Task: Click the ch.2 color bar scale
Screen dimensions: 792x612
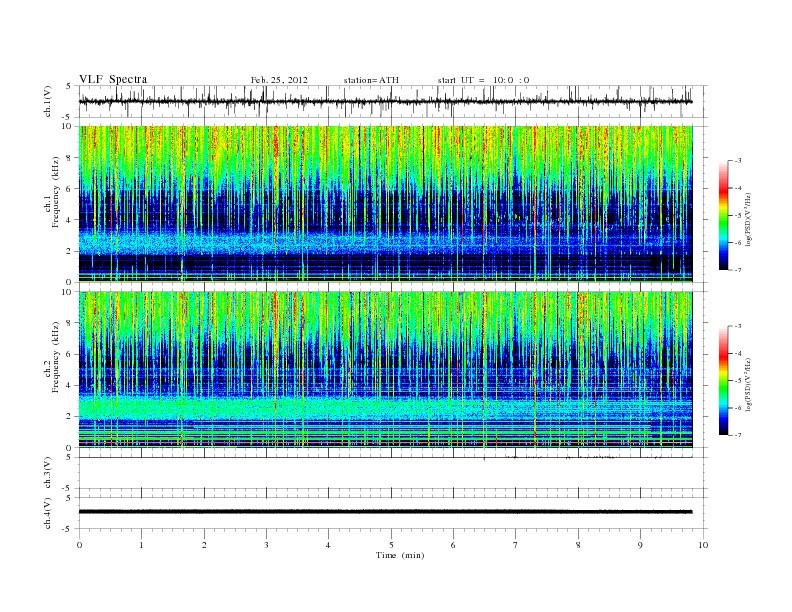Action: [724, 381]
